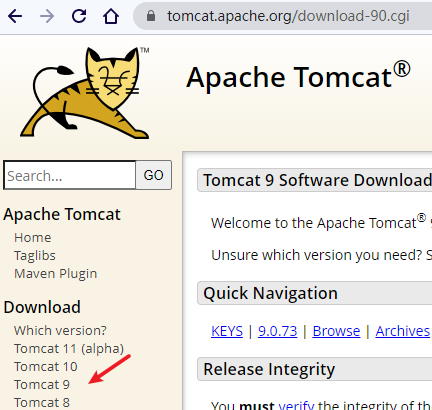The image size is (432, 410).
Task: Click the Apache Tomcat page title heading
Action: click(x=298, y=77)
